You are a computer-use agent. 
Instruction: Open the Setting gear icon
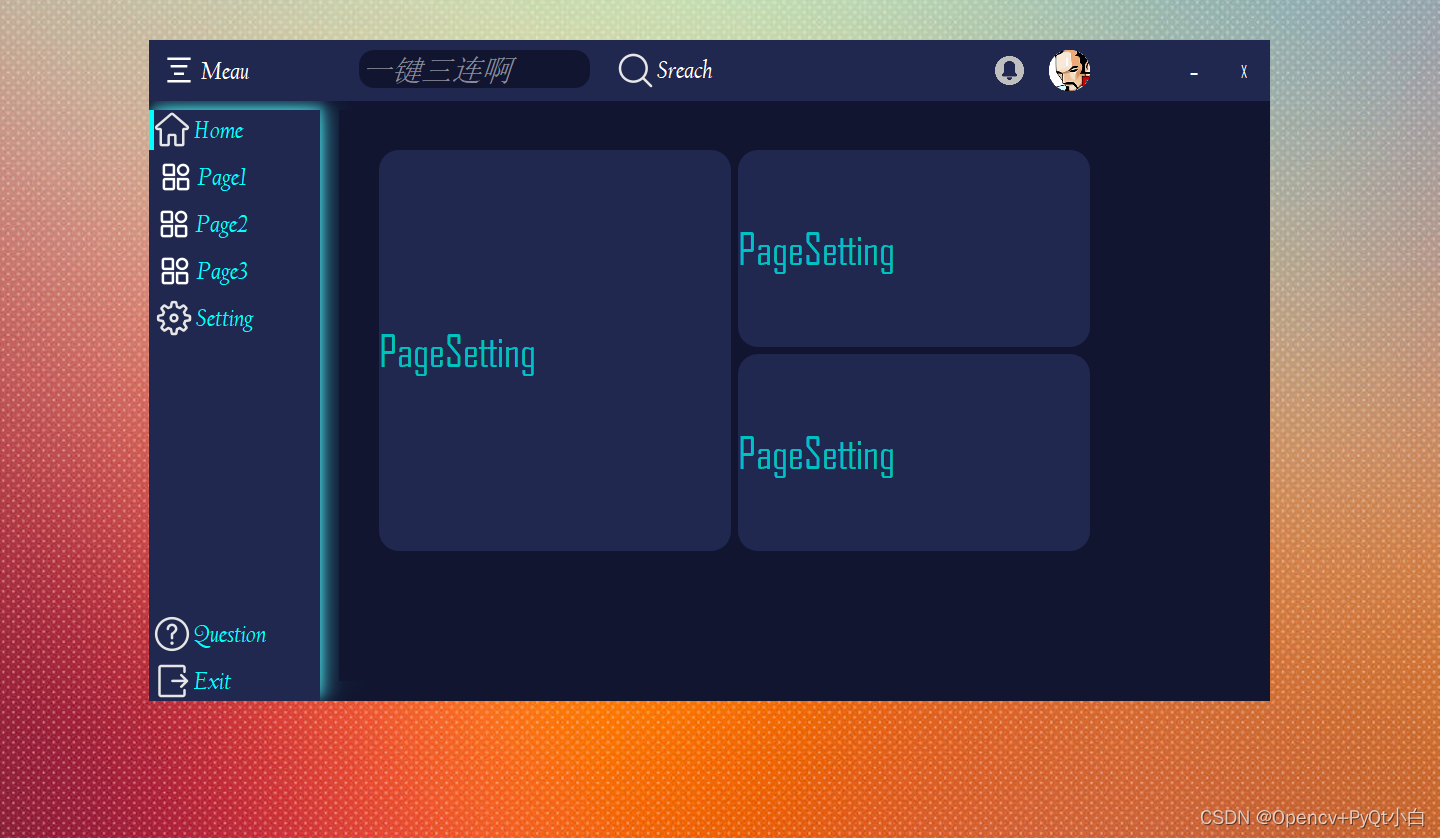pos(174,317)
